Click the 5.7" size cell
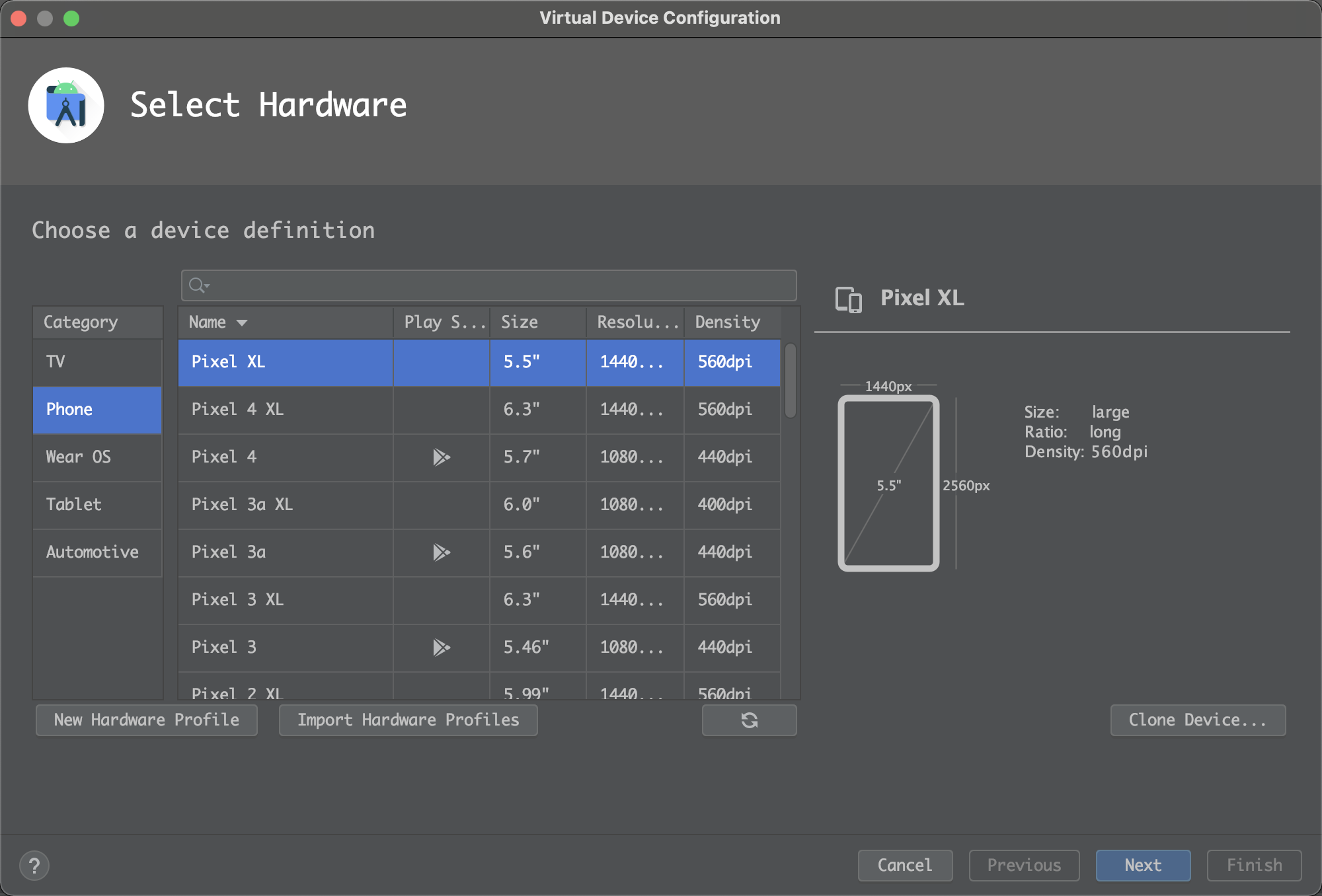 tap(538, 457)
